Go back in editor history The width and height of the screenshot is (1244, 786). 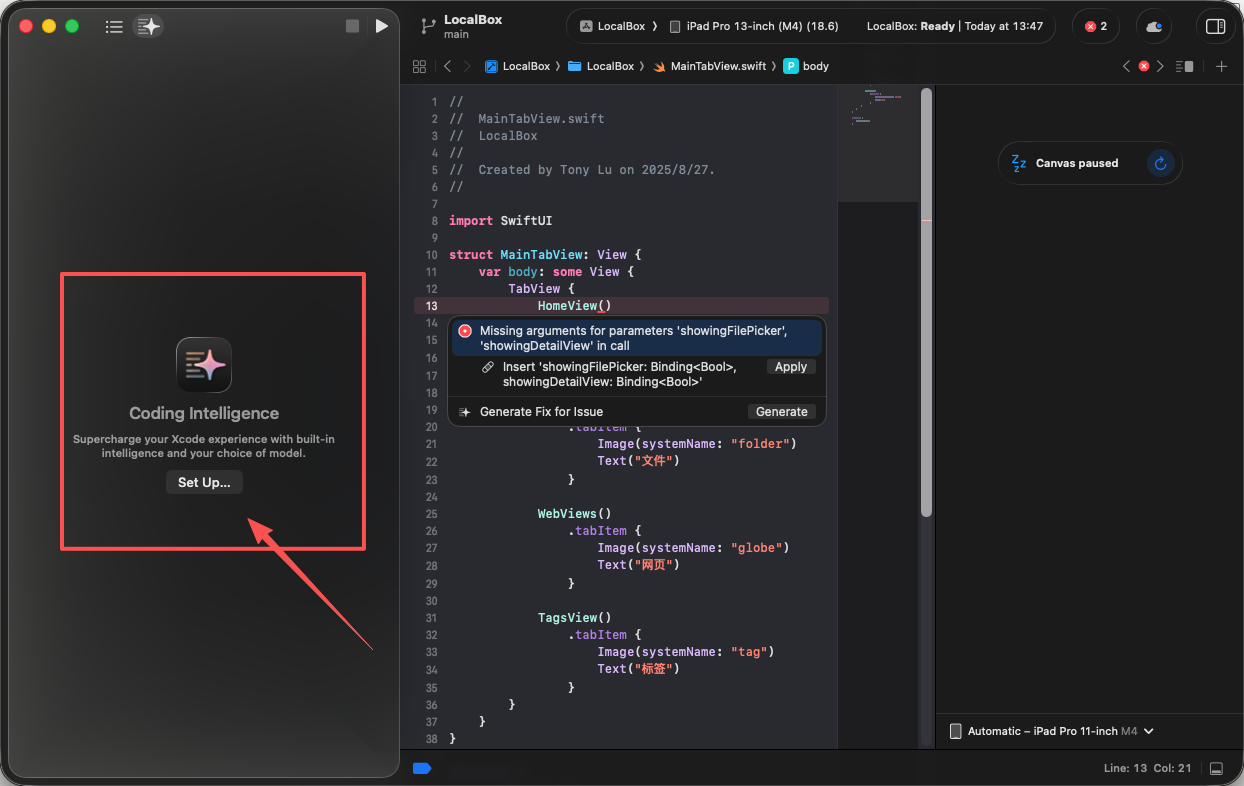pyautogui.click(x=447, y=66)
